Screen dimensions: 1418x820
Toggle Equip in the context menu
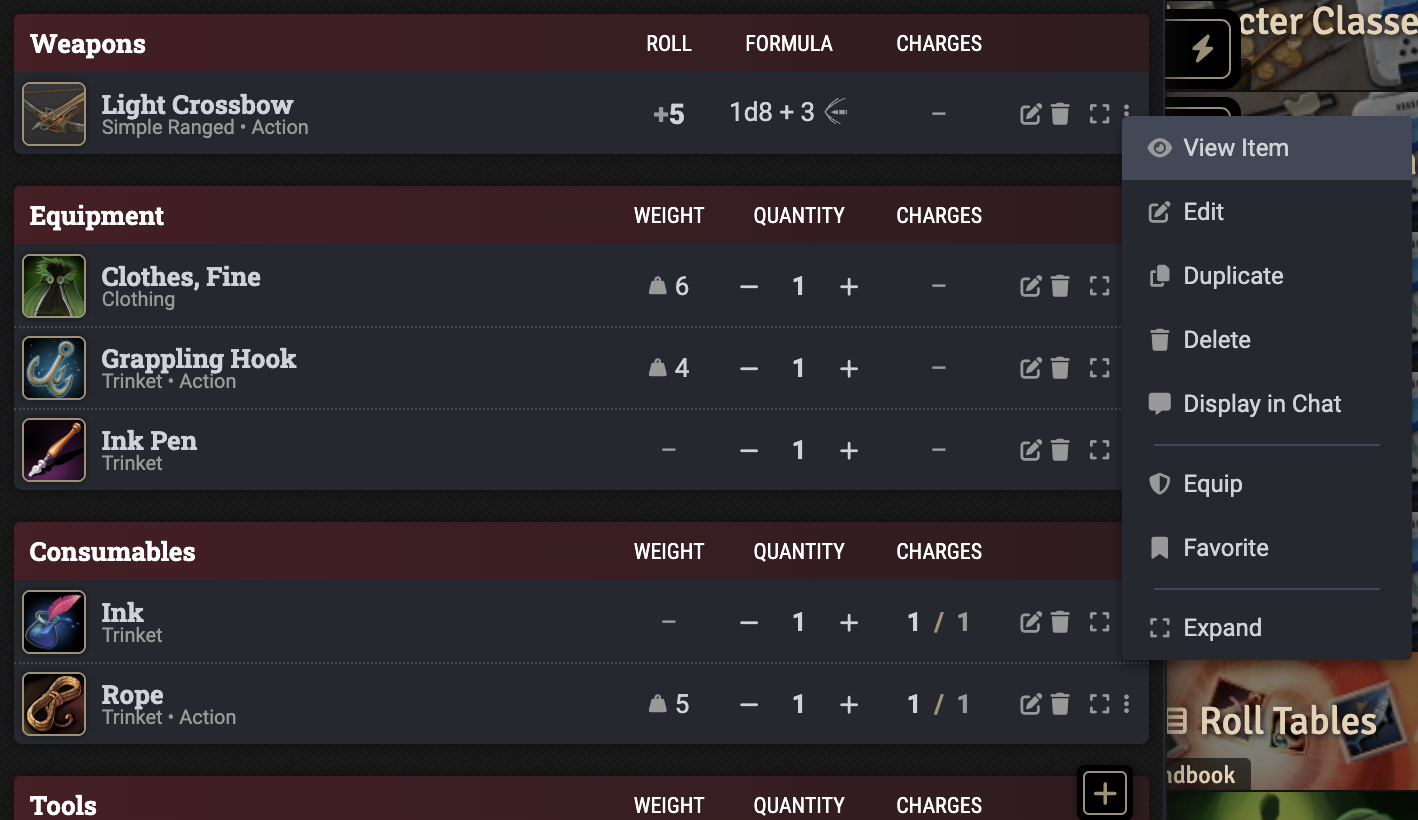coord(1212,484)
